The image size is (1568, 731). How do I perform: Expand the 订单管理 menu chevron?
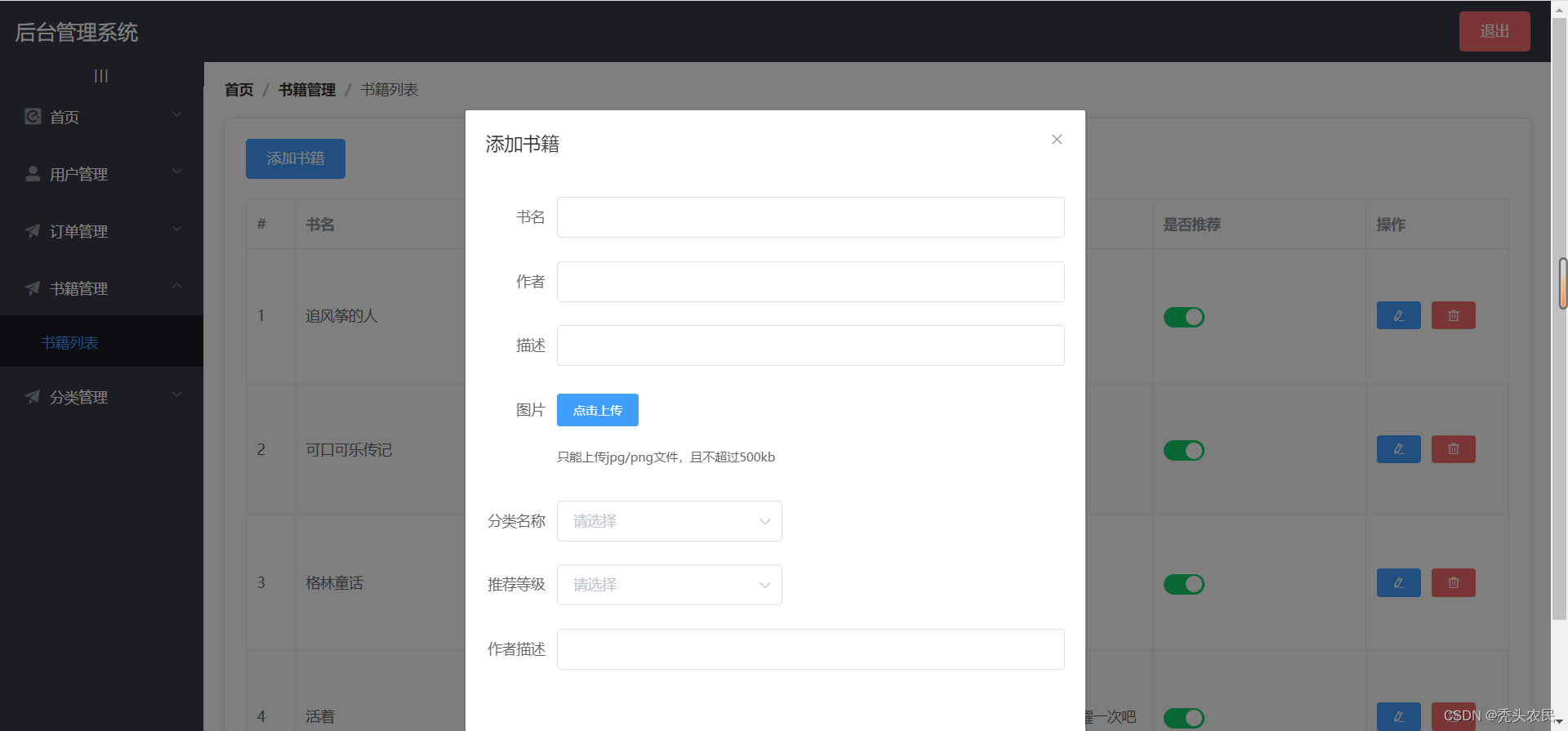(177, 229)
